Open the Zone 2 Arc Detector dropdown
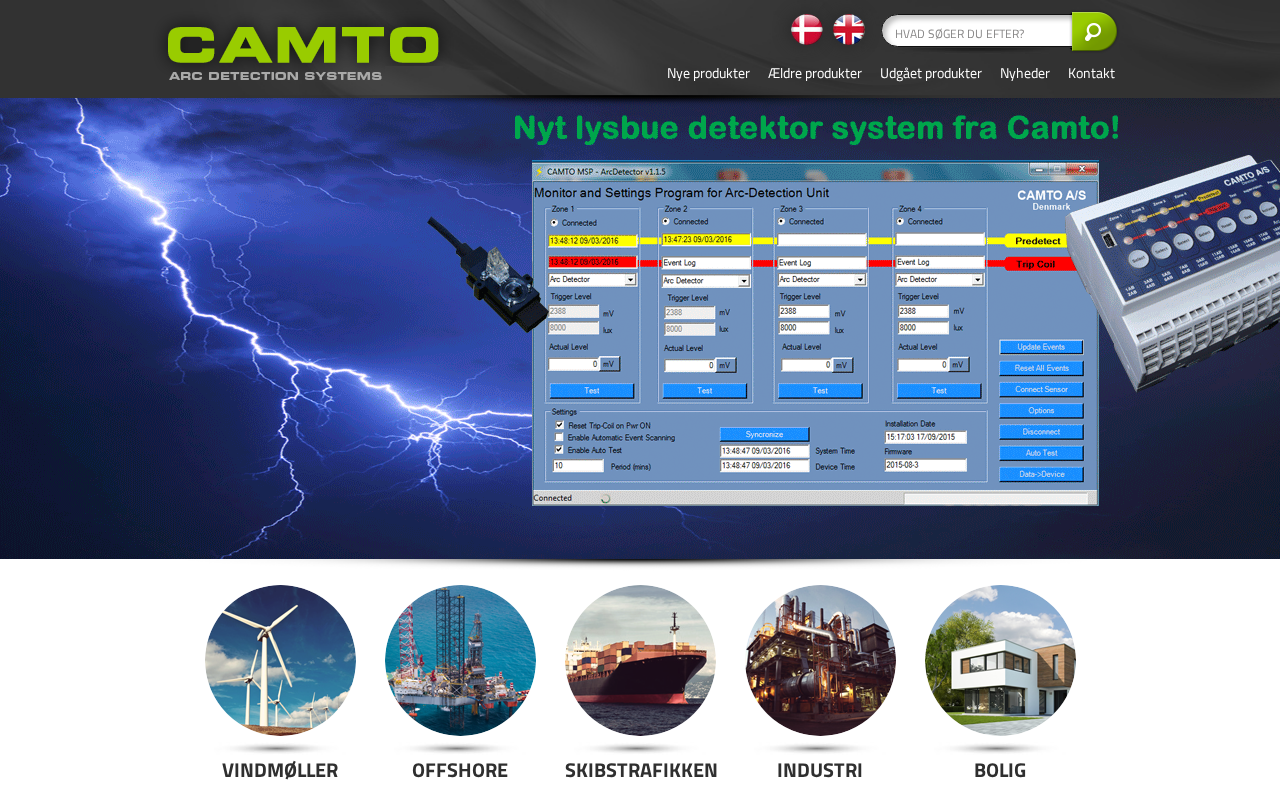 coord(706,281)
